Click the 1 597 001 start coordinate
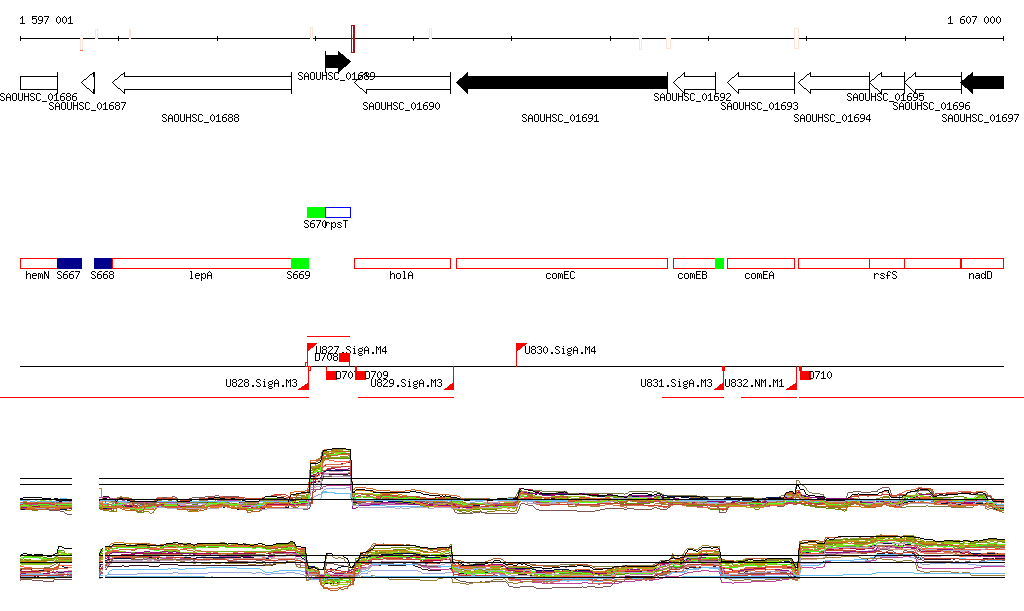Screen dimensions: 1024x611 [46, 20]
